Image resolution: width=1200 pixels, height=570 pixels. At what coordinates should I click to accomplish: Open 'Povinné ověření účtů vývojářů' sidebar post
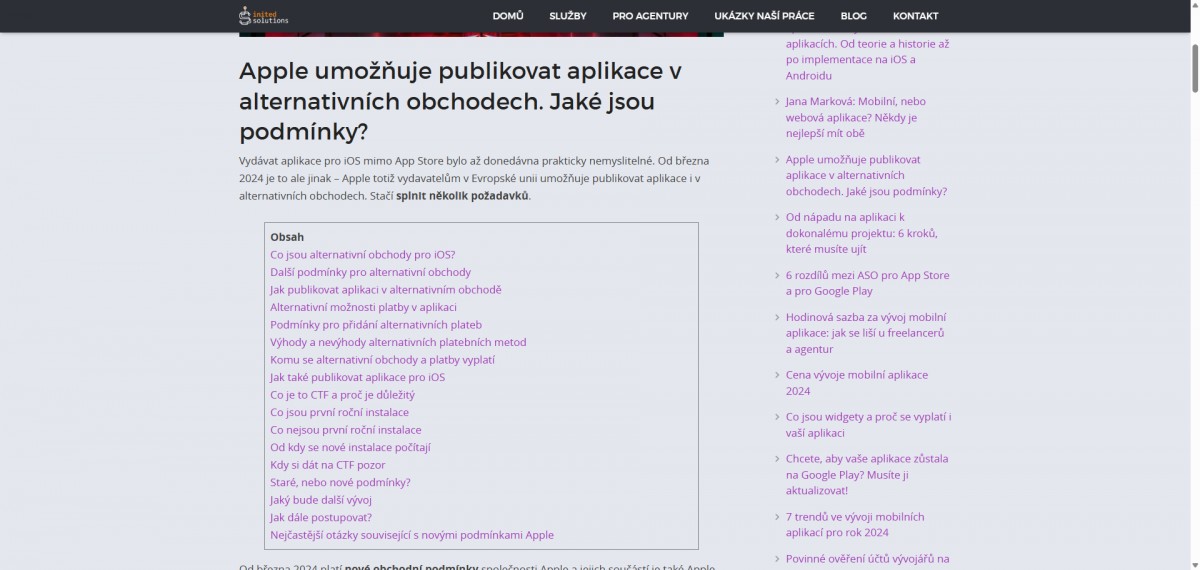[x=868, y=560]
